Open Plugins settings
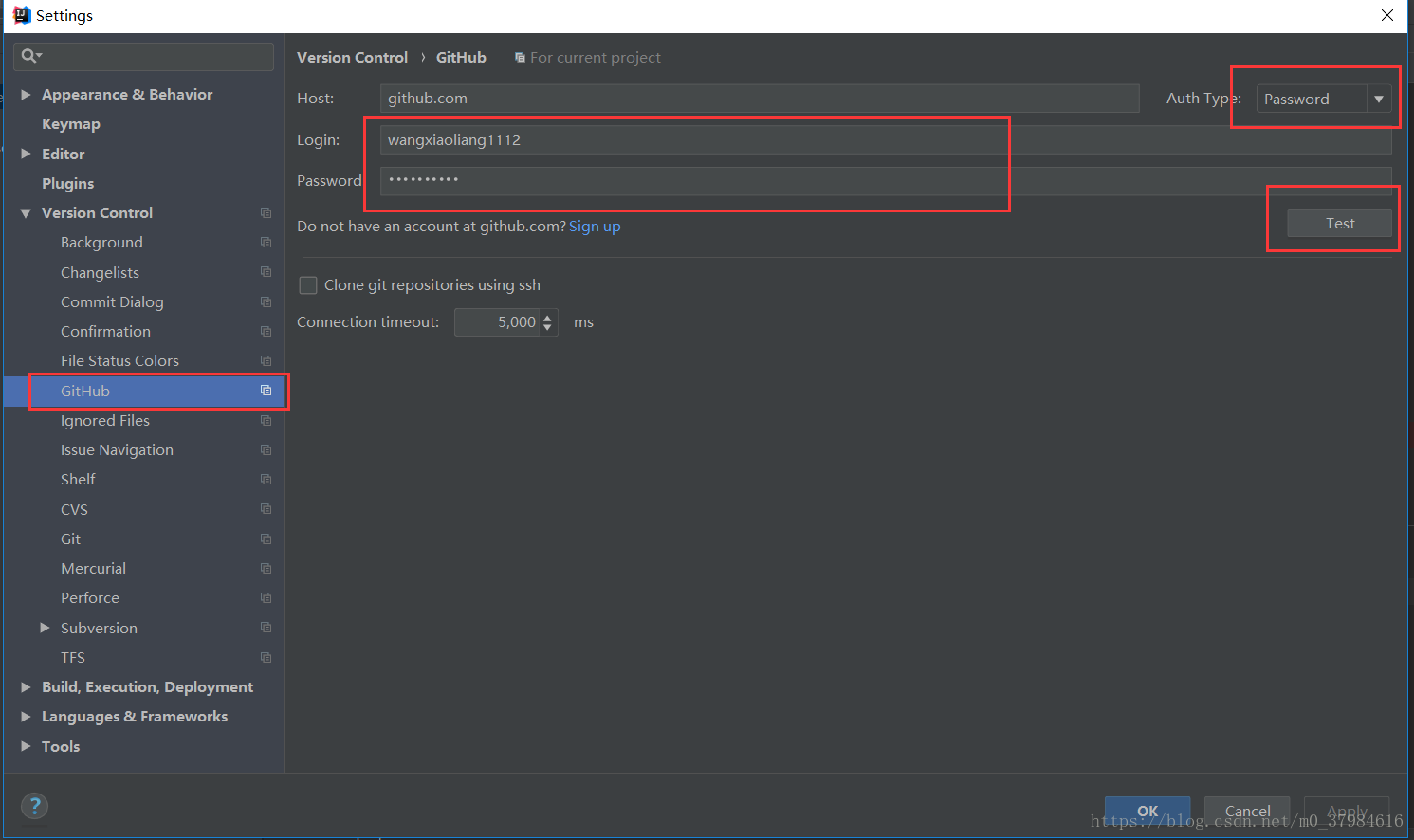 pyautogui.click(x=68, y=184)
